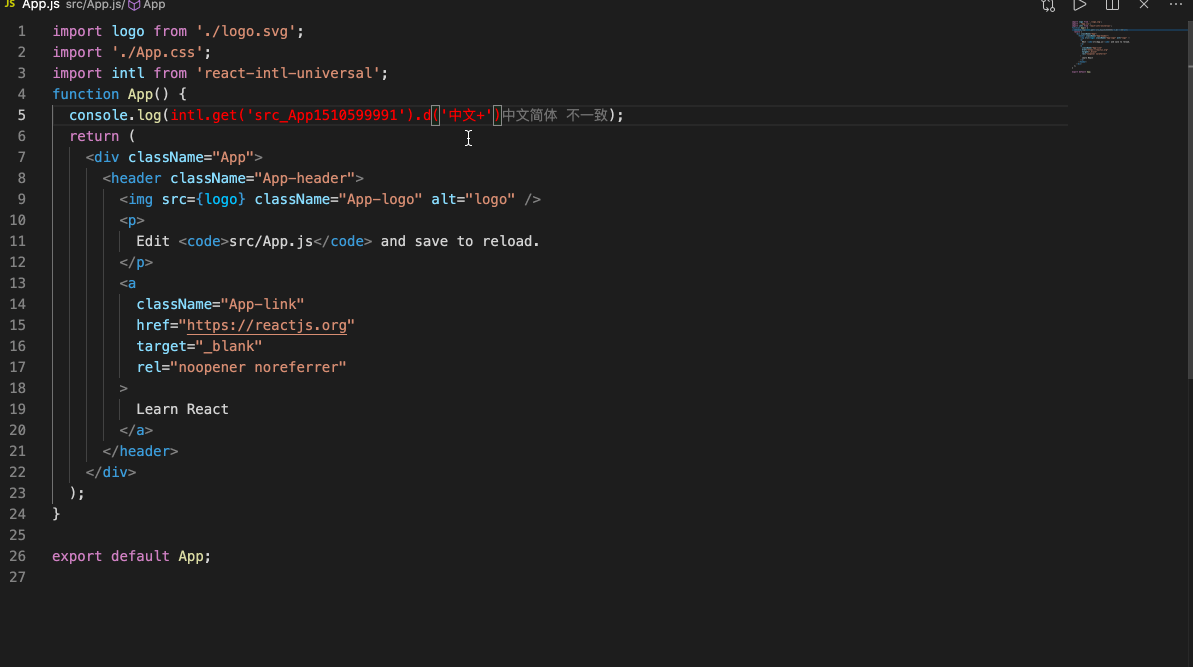Viewport: 1193px width, 667px height.
Task: Split the editor with the split-pane icon
Action: pyautogui.click(x=1112, y=5)
